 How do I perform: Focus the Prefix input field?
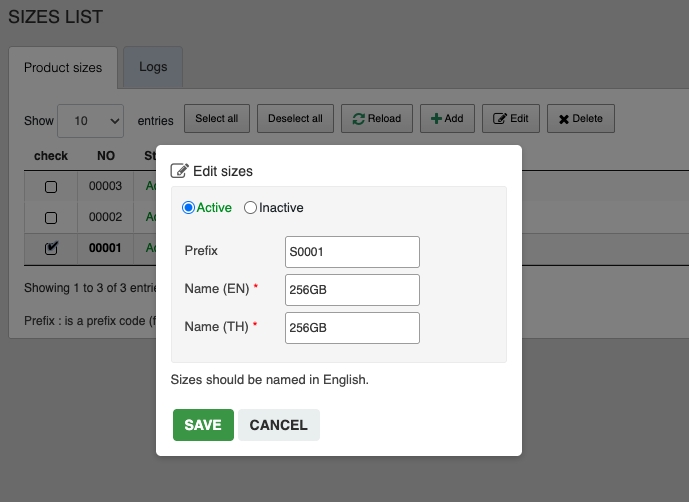click(x=352, y=251)
